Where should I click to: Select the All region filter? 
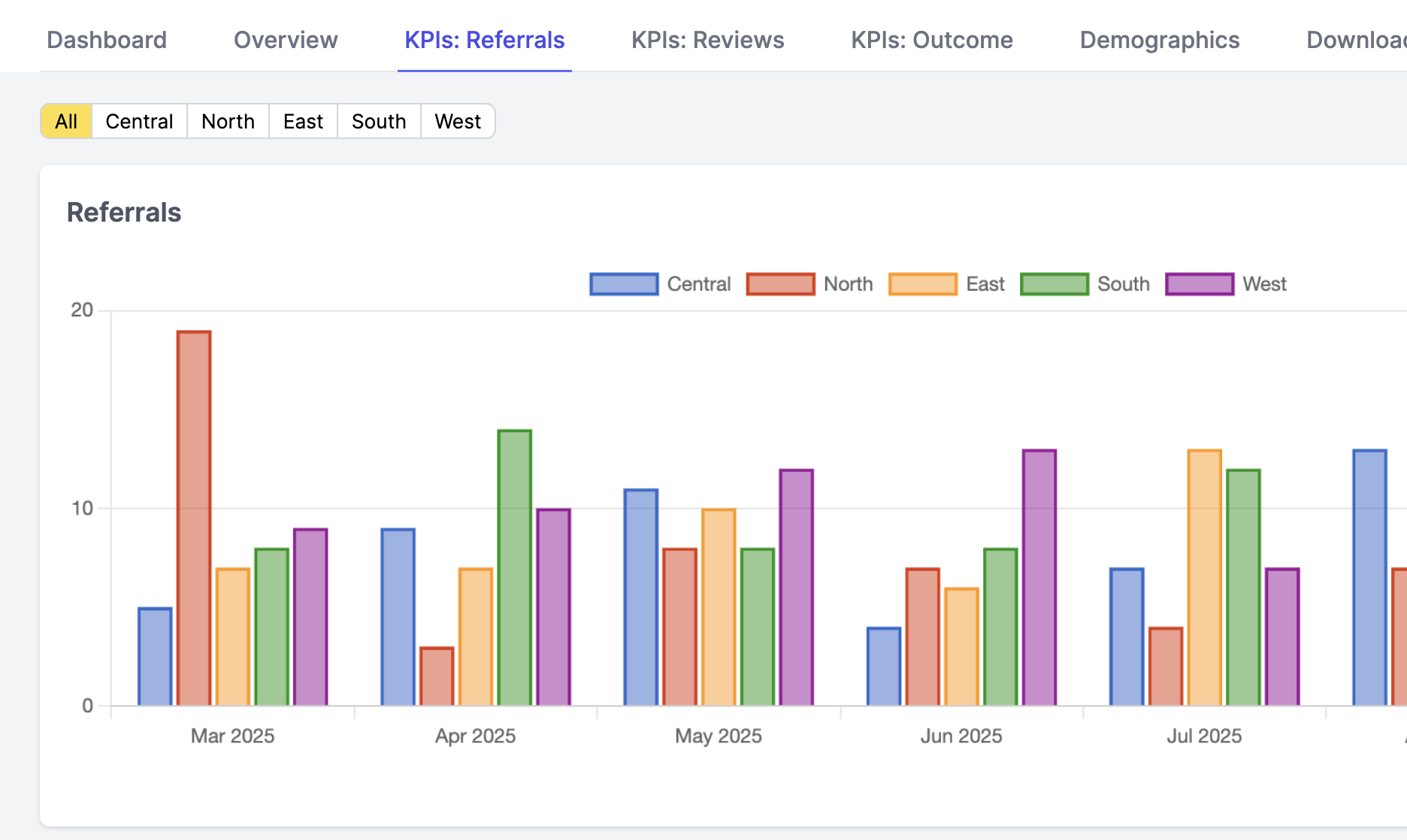[66, 121]
